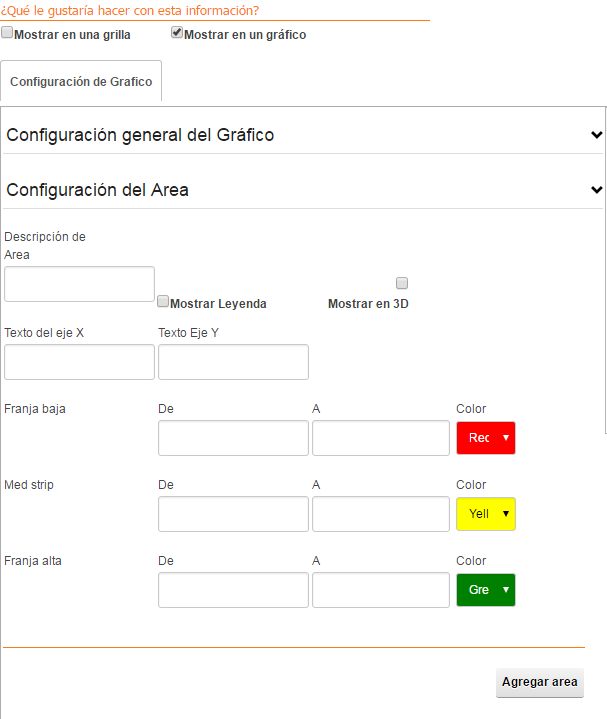
Task: Collapse Configuración del Area chevron
Action: tap(596, 189)
